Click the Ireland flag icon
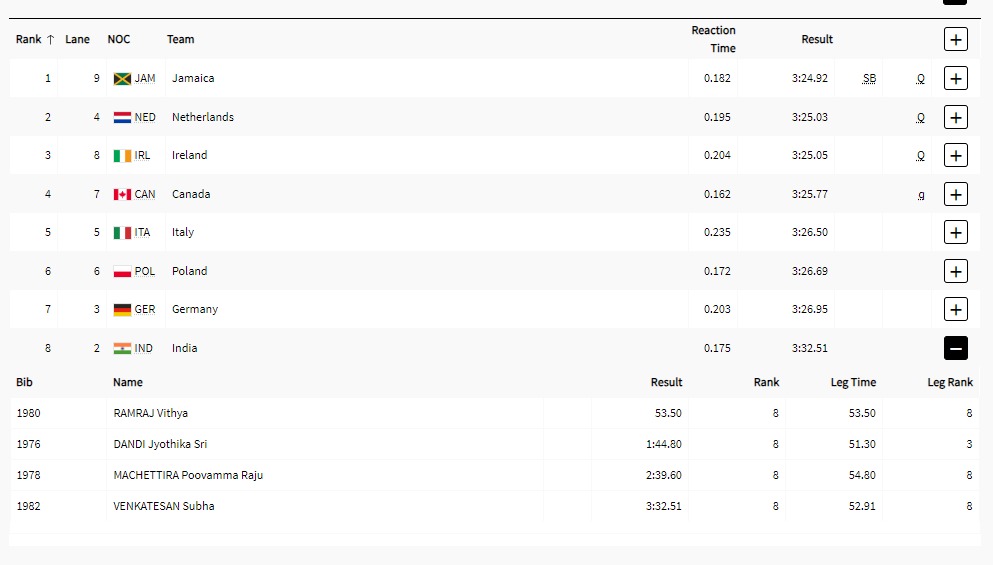 [x=122, y=155]
